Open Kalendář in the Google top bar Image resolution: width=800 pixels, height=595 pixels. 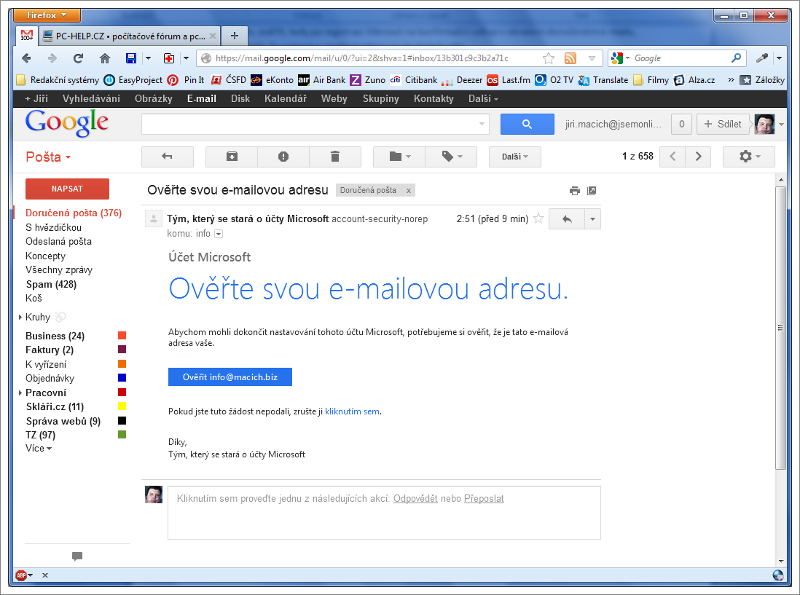285,99
